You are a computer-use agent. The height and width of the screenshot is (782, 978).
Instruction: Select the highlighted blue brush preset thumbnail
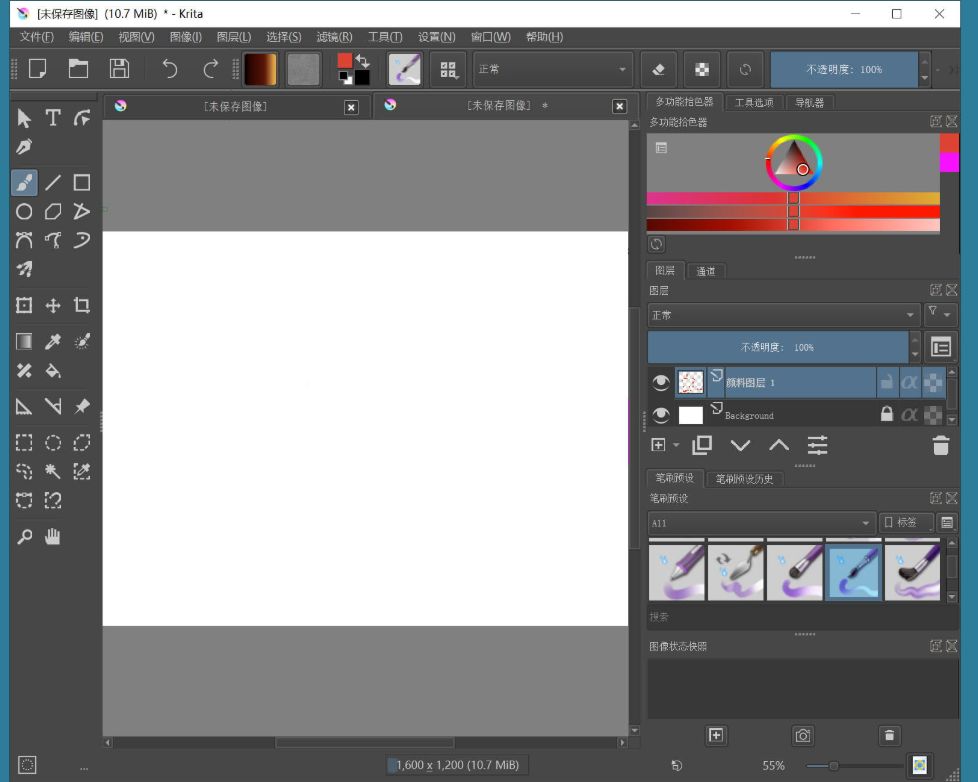click(x=853, y=572)
